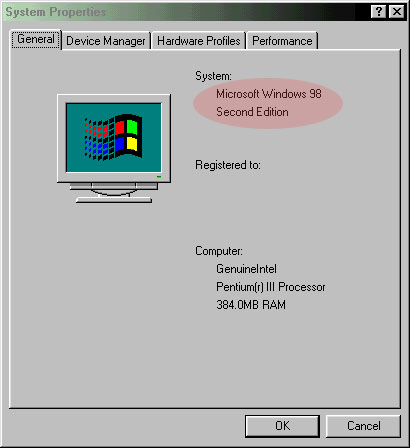Switch to the Device Manager tab
410x448 pixels.
[x=106, y=41]
